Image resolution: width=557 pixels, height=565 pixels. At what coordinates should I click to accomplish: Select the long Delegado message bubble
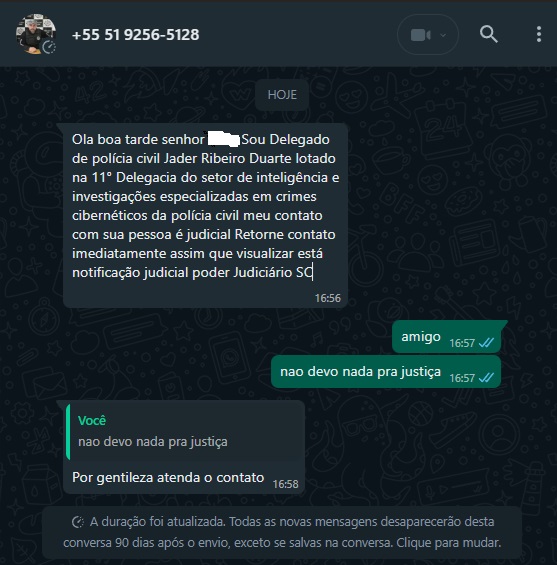pyautogui.click(x=205, y=215)
